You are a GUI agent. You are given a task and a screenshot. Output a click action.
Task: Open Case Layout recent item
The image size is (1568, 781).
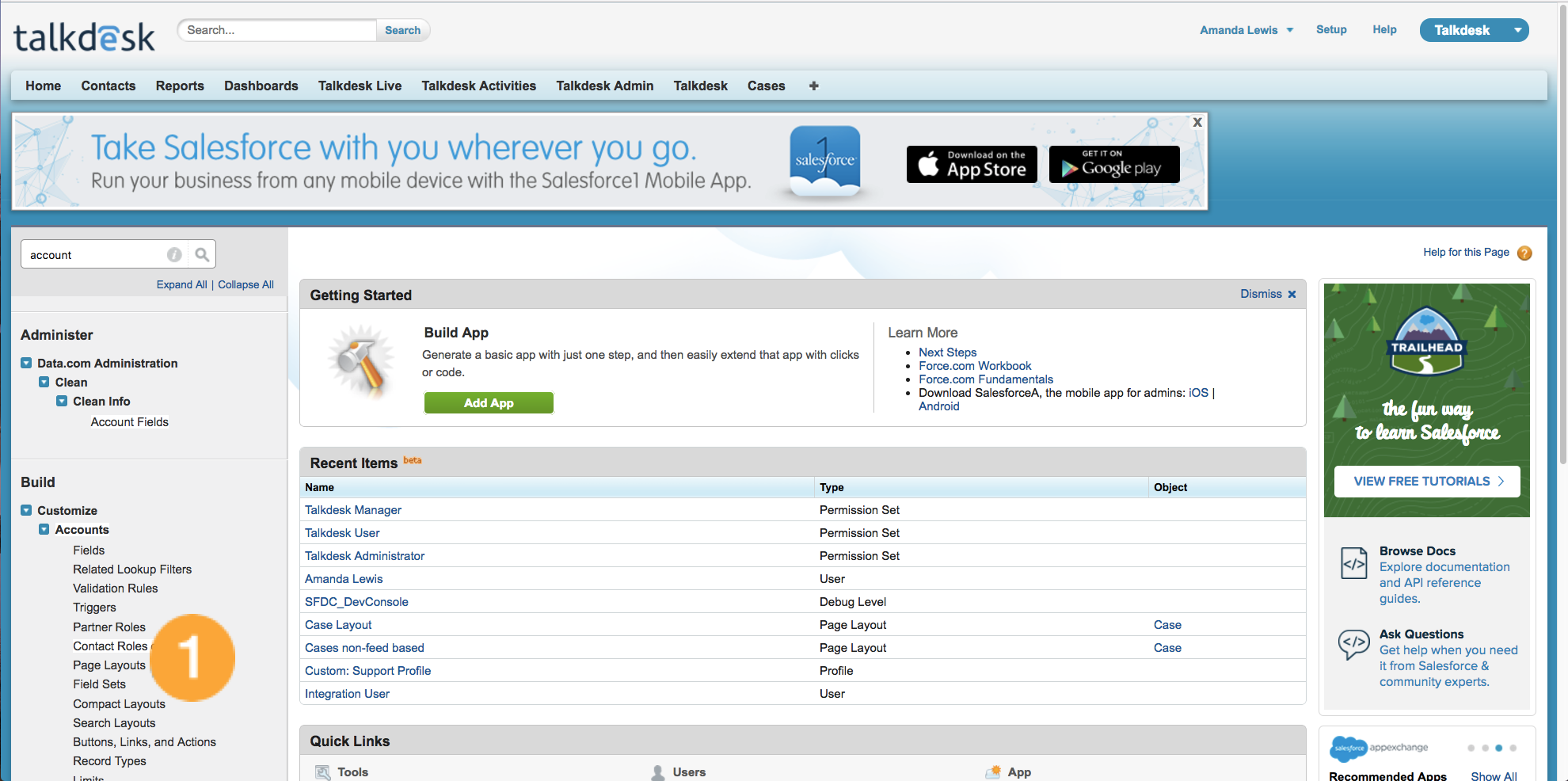[338, 625]
